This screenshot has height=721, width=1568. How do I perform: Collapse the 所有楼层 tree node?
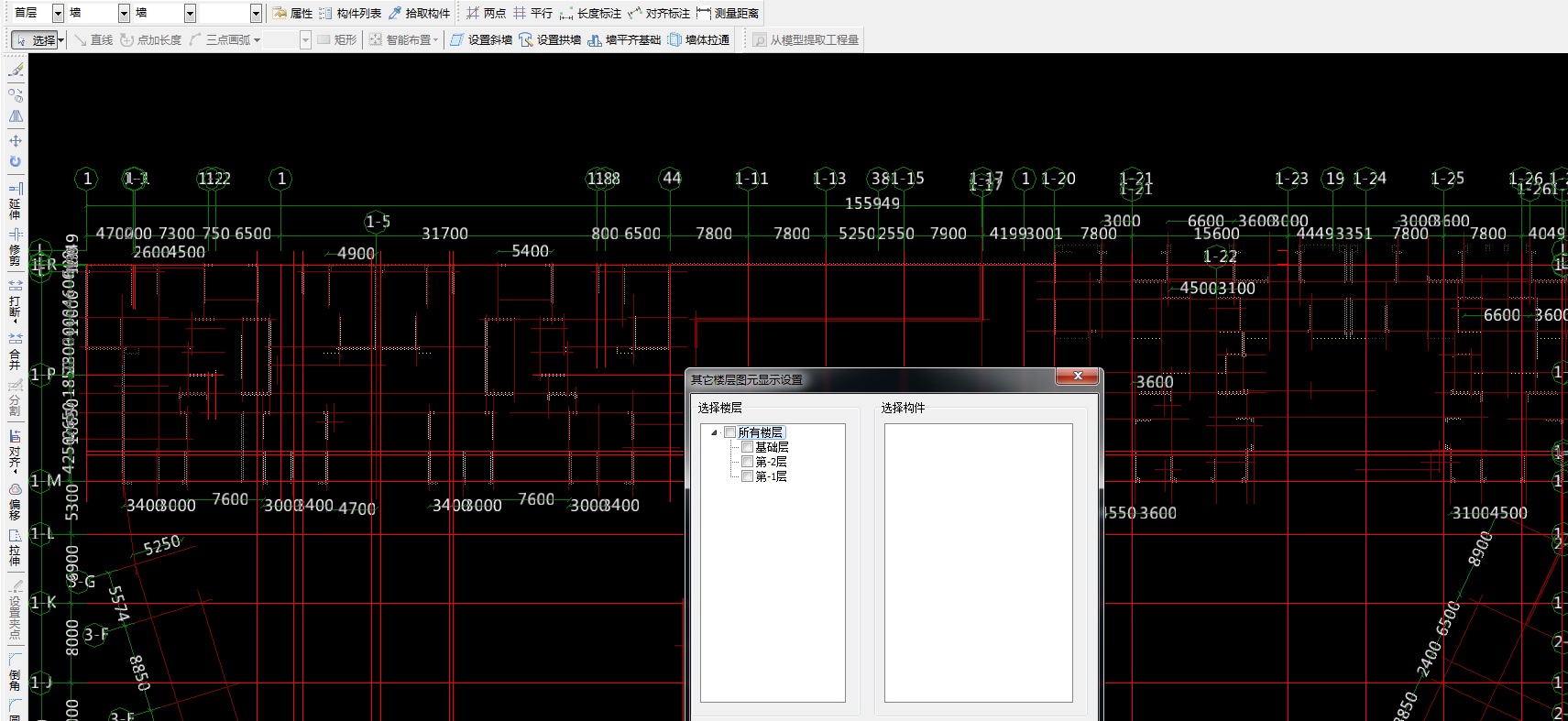[x=714, y=432]
